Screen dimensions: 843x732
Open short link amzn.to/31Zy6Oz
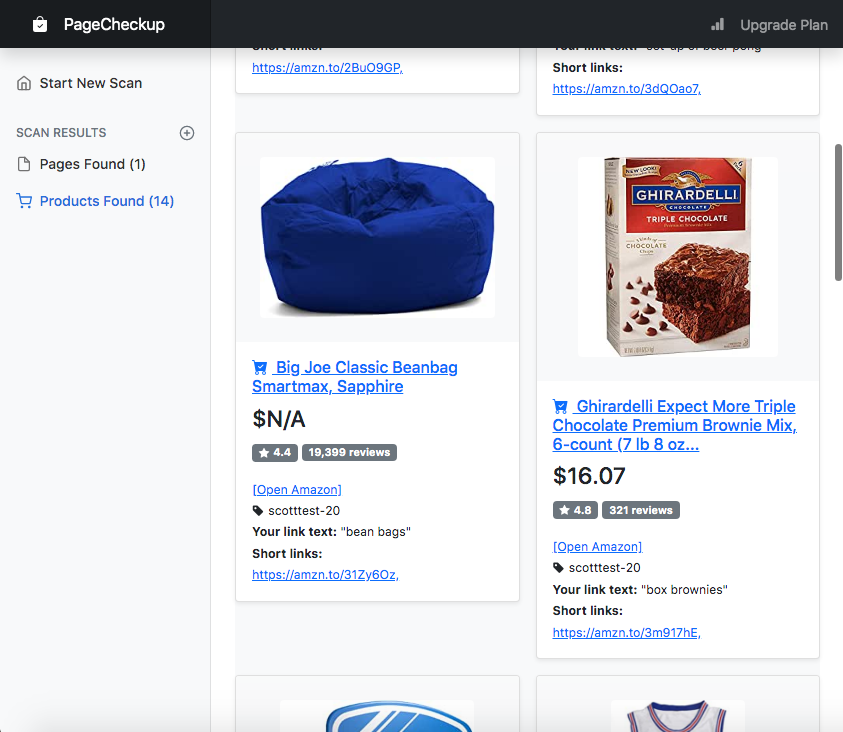pos(325,575)
